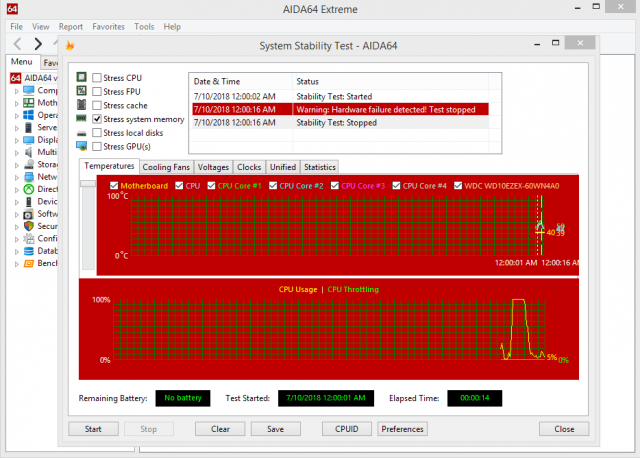Toggle the Stress GPU(s) checkbox
The height and width of the screenshot is (458, 640).
coord(97,146)
